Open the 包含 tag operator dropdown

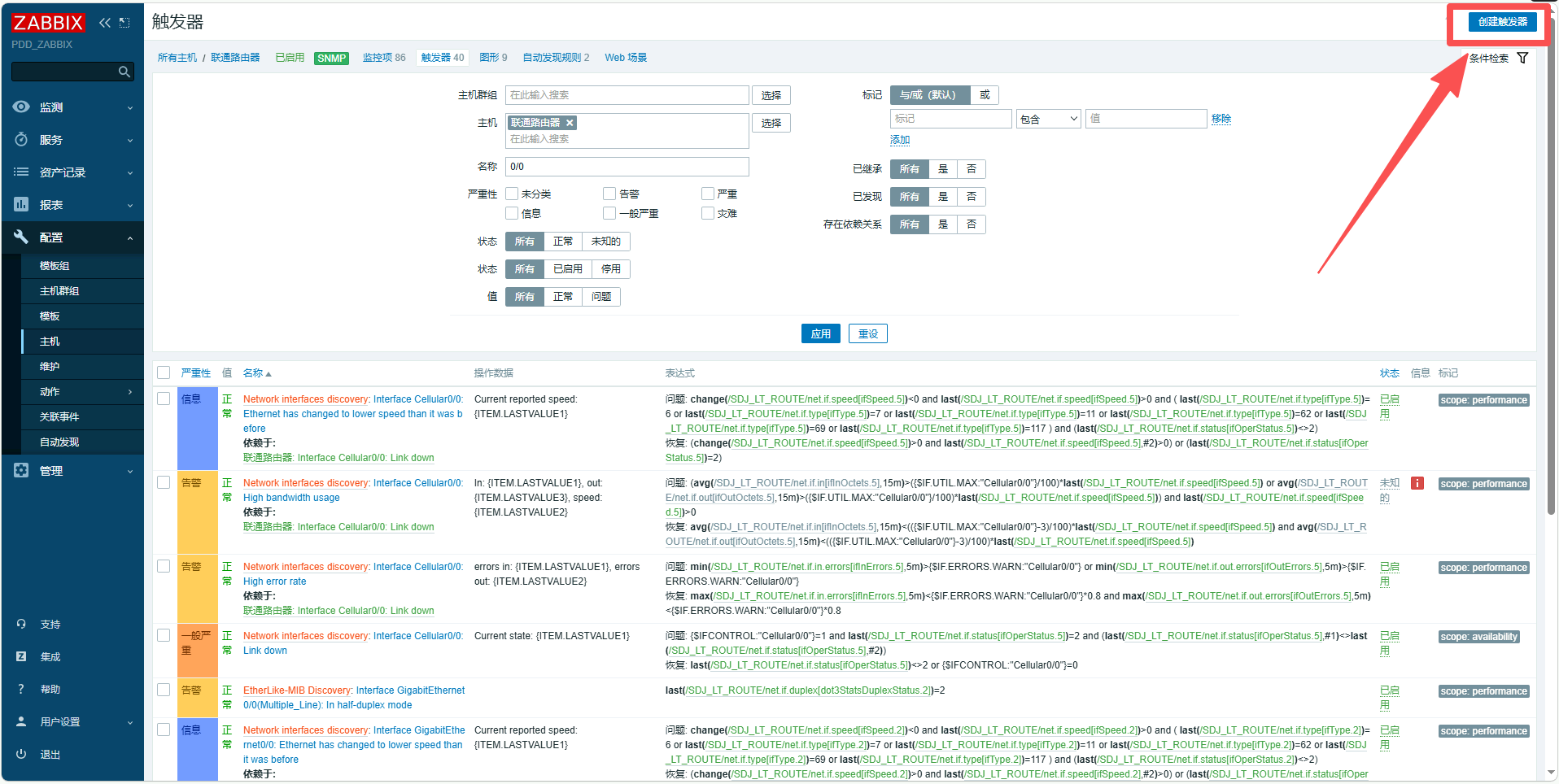tap(1048, 119)
